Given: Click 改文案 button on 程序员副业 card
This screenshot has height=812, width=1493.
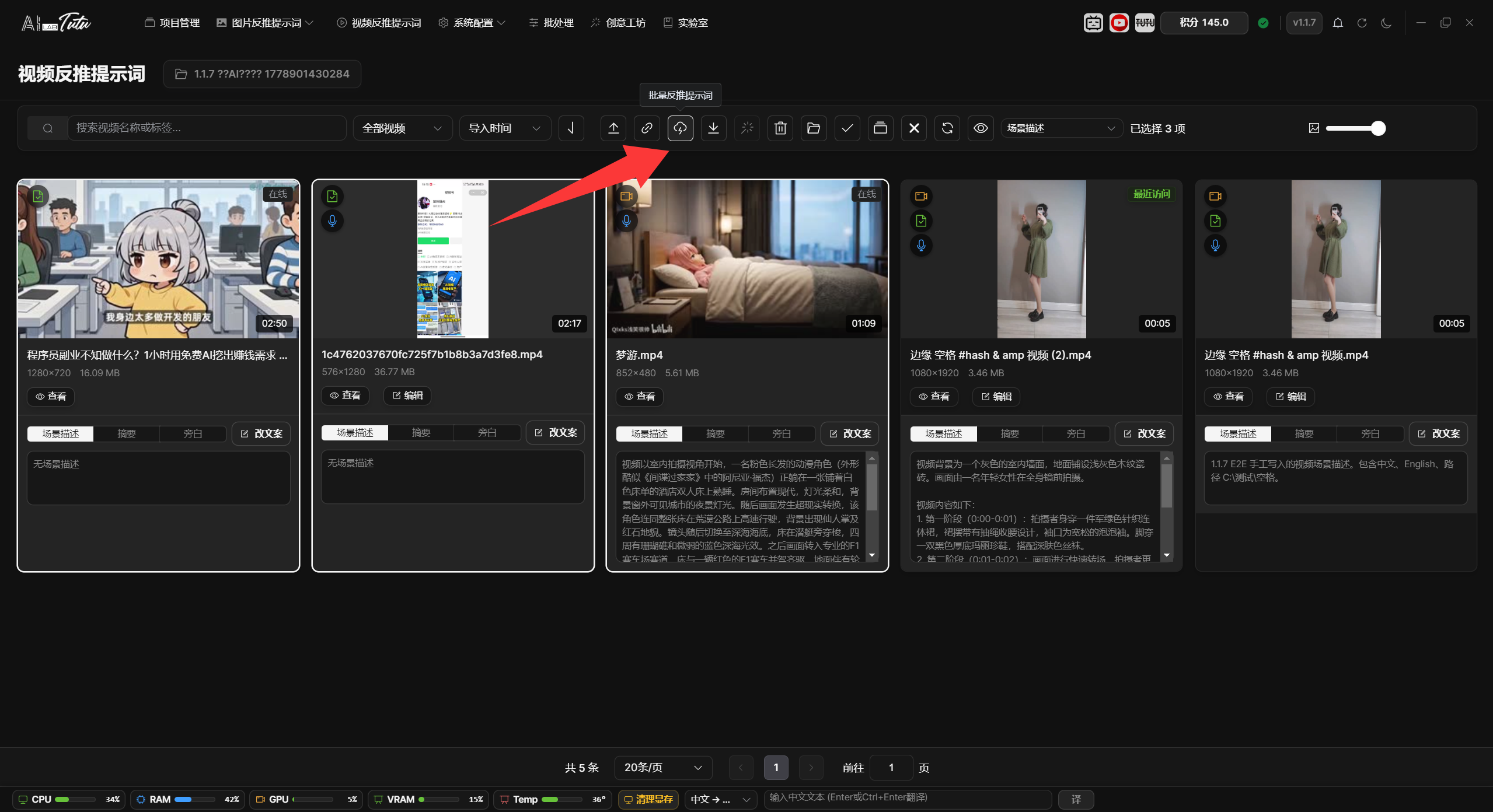Looking at the screenshot, I should pos(261,433).
